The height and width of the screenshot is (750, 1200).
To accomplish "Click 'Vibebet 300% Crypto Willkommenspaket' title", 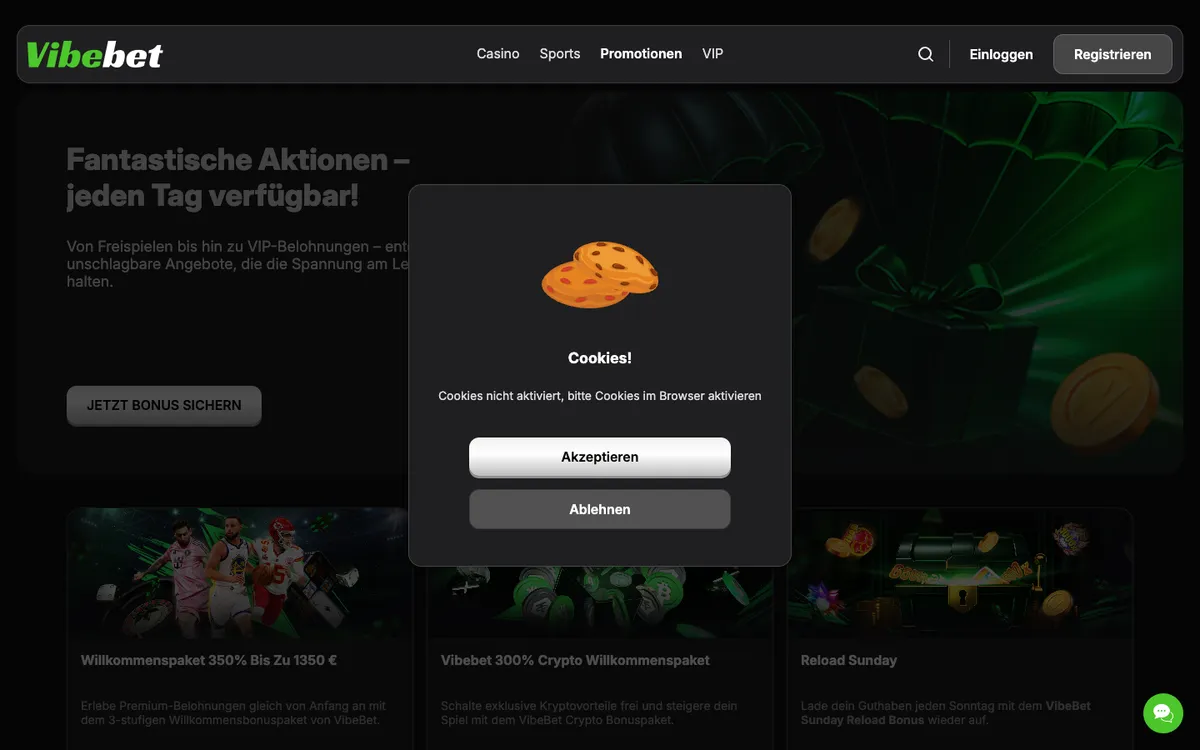I will 575,660.
